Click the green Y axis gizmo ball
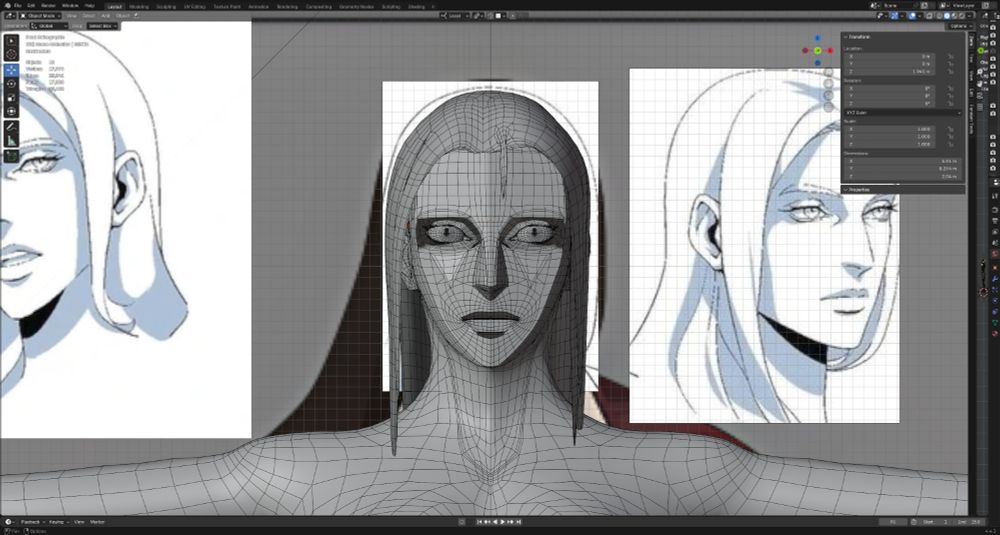This screenshot has height=535, width=1000. (818, 50)
